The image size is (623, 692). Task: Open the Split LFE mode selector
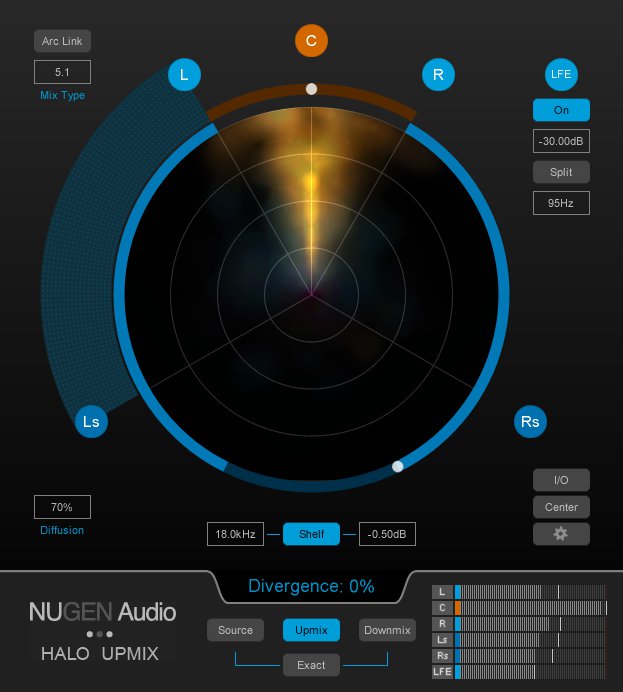point(561,172)
